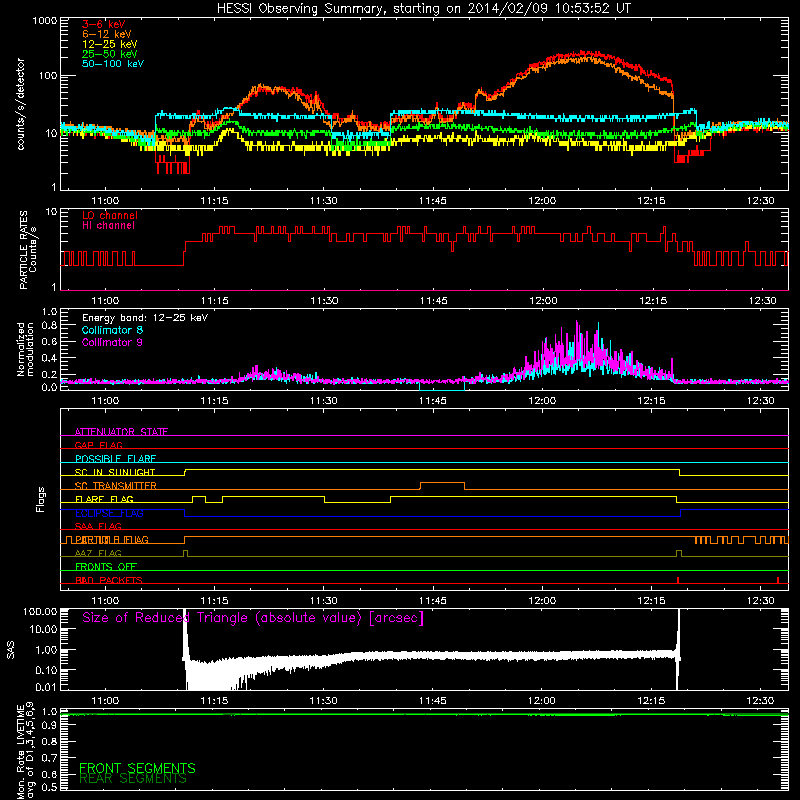
Task: Click 11:30 time label under SAS plot
Action: coord(323,701)
